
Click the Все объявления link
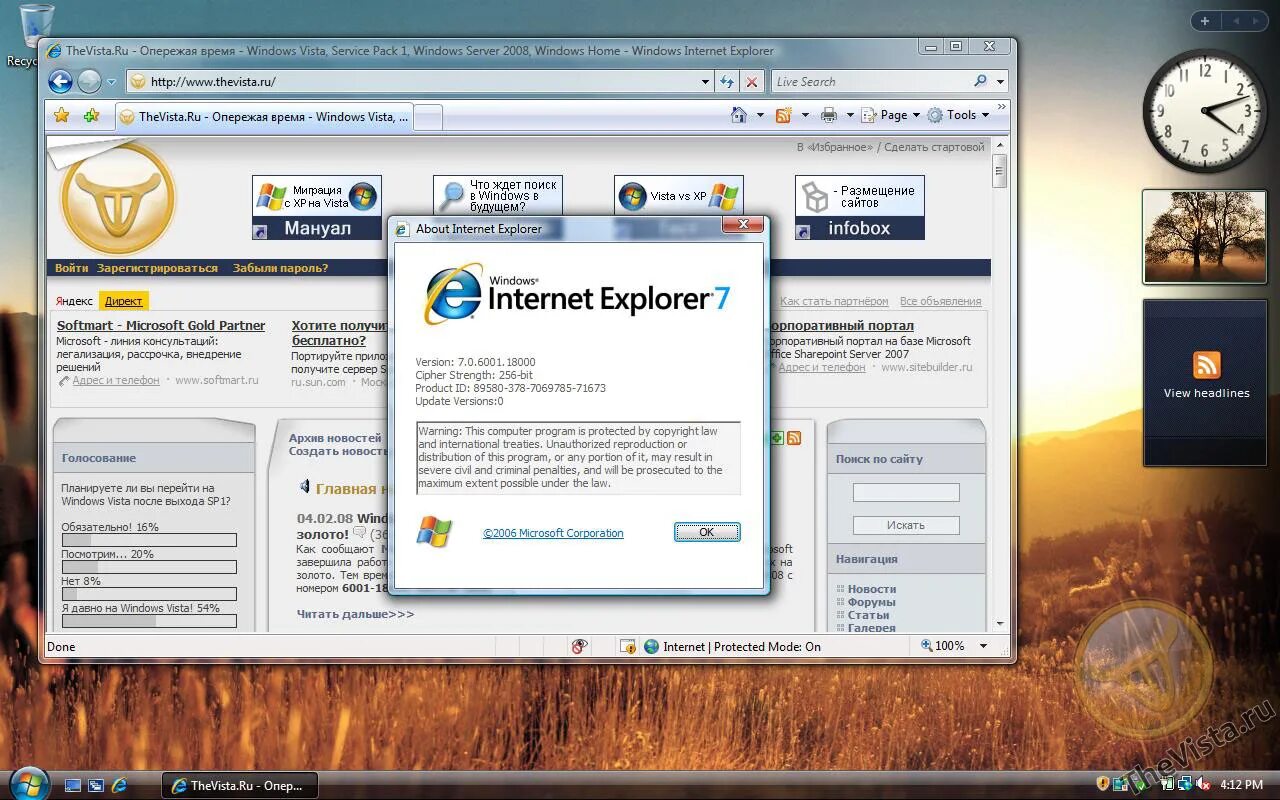940,301
